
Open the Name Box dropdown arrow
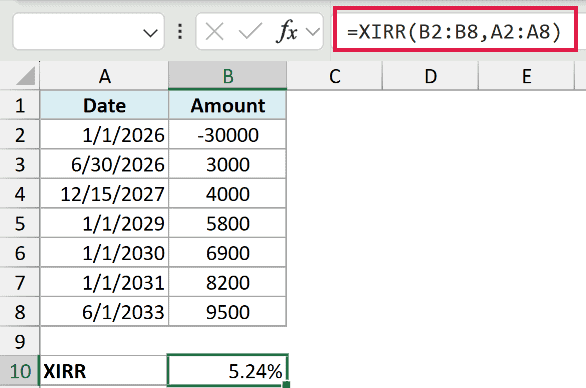pyautogui.click(x=150, y=33)
